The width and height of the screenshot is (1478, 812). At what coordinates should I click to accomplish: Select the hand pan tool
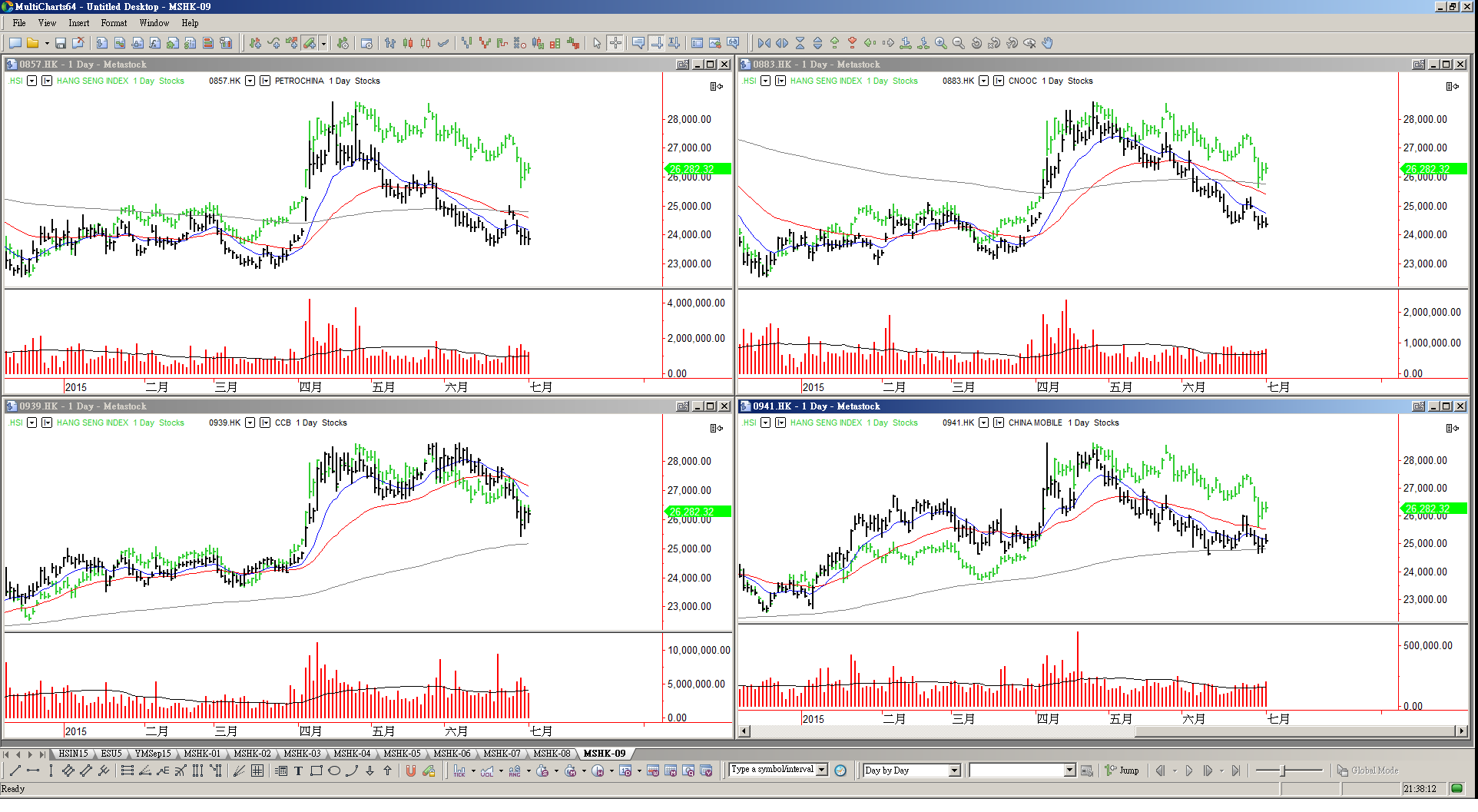1048,44
